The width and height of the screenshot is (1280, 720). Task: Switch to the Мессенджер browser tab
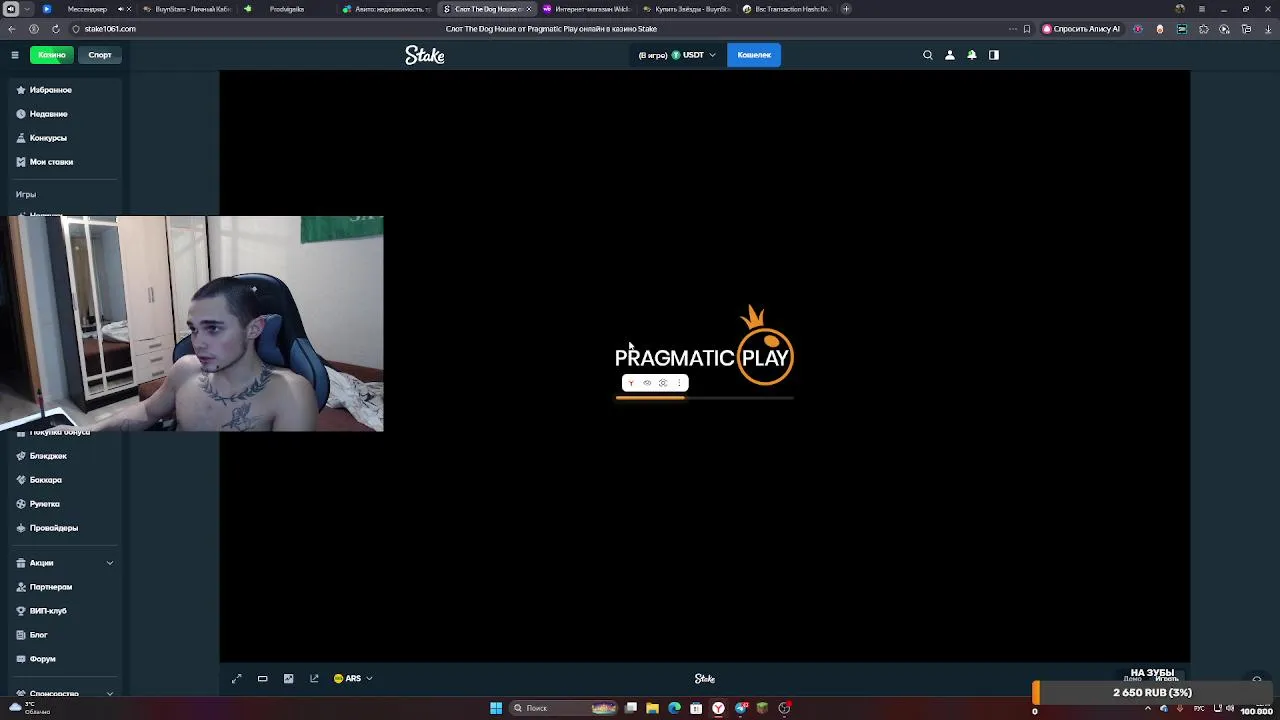pos(87,9)
